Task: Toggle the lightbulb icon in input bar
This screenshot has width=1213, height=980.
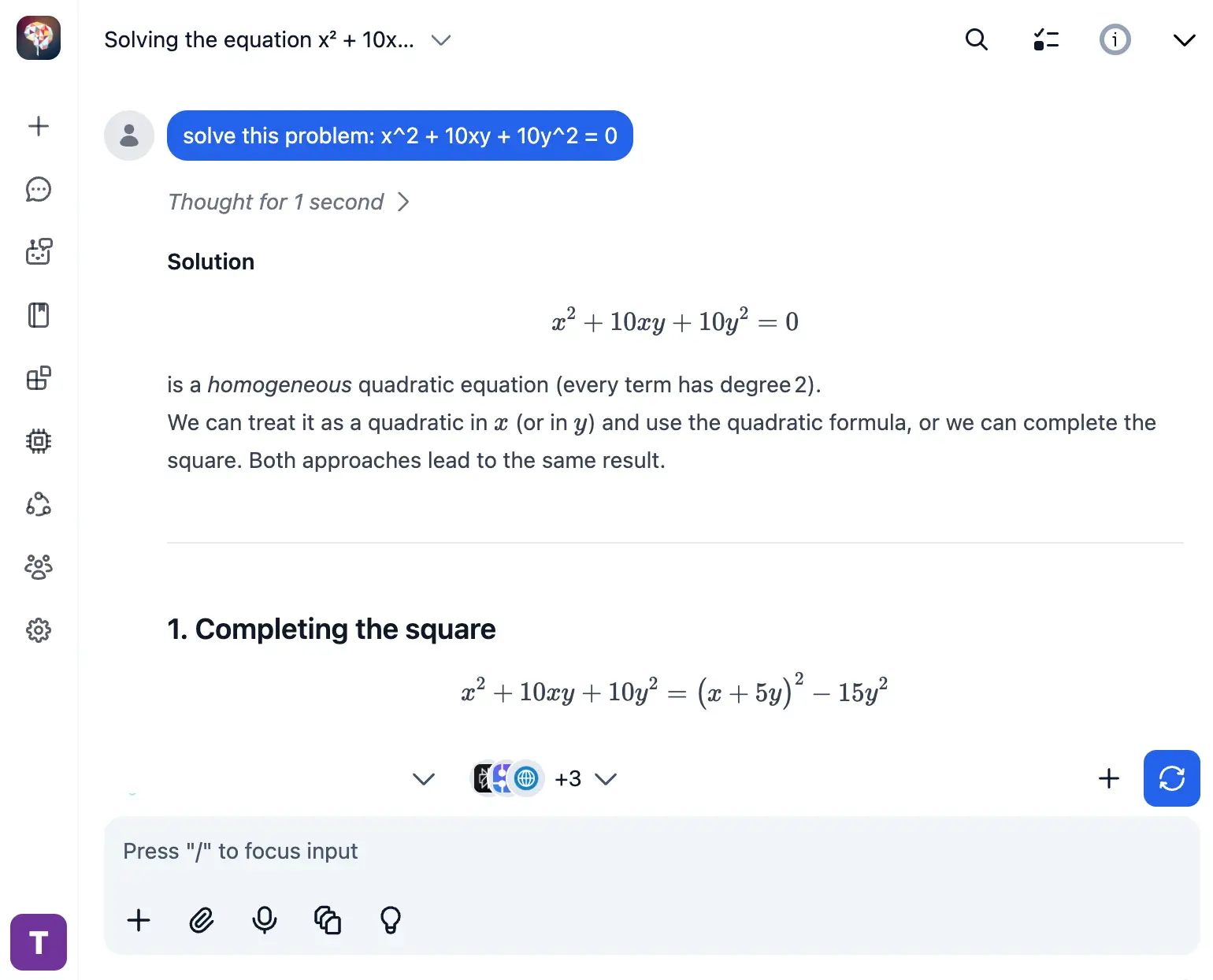Action: [391, 920]
